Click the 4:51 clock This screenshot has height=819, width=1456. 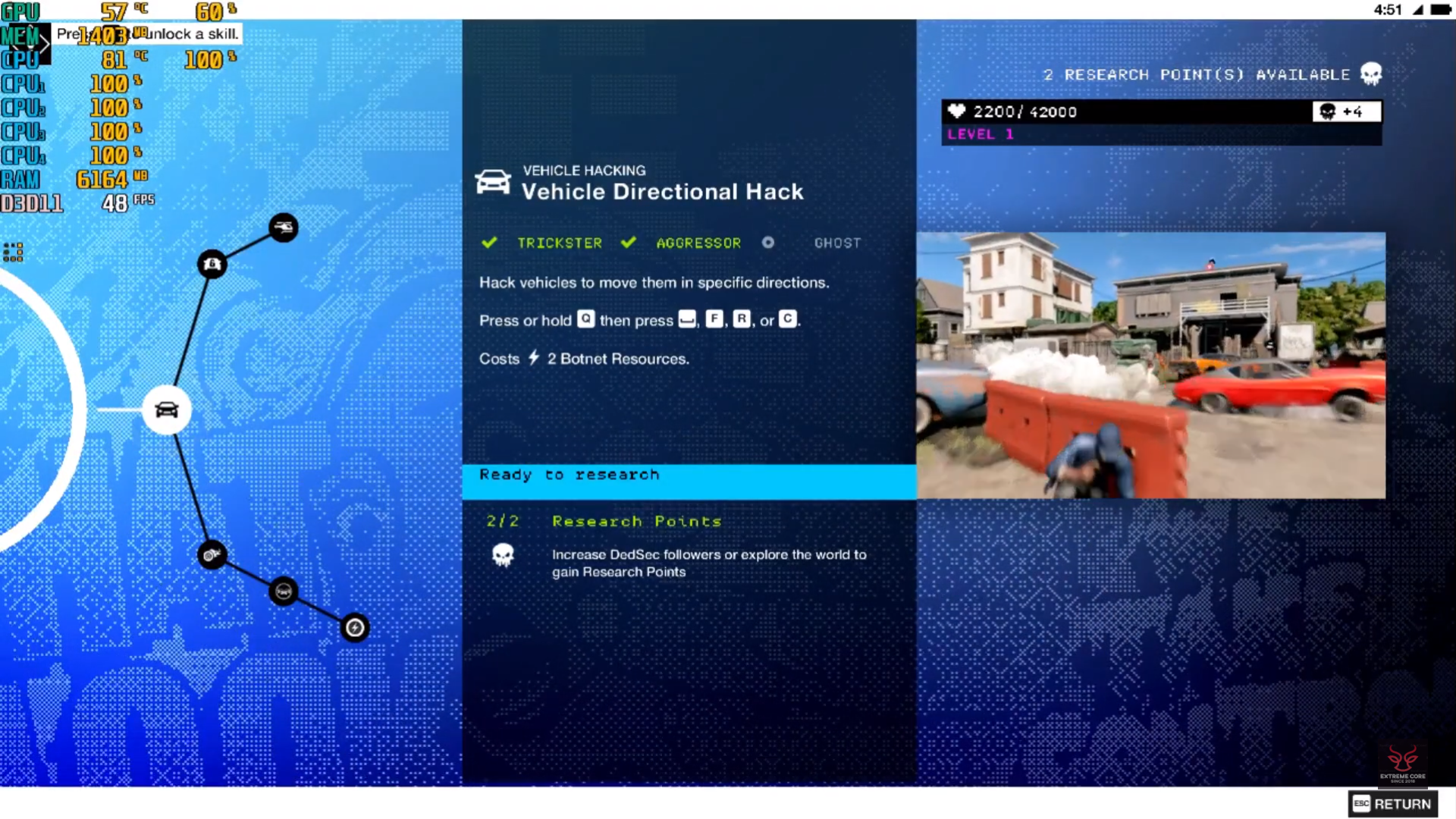1388,10
